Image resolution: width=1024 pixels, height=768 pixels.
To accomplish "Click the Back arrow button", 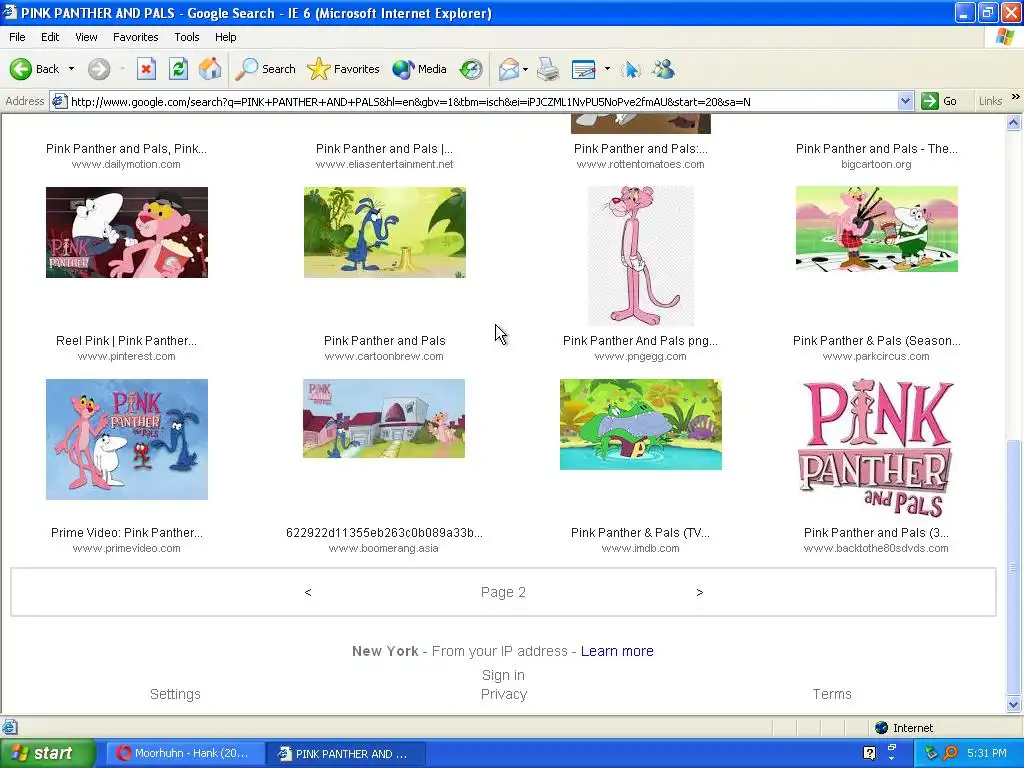I will click(34, 69).
